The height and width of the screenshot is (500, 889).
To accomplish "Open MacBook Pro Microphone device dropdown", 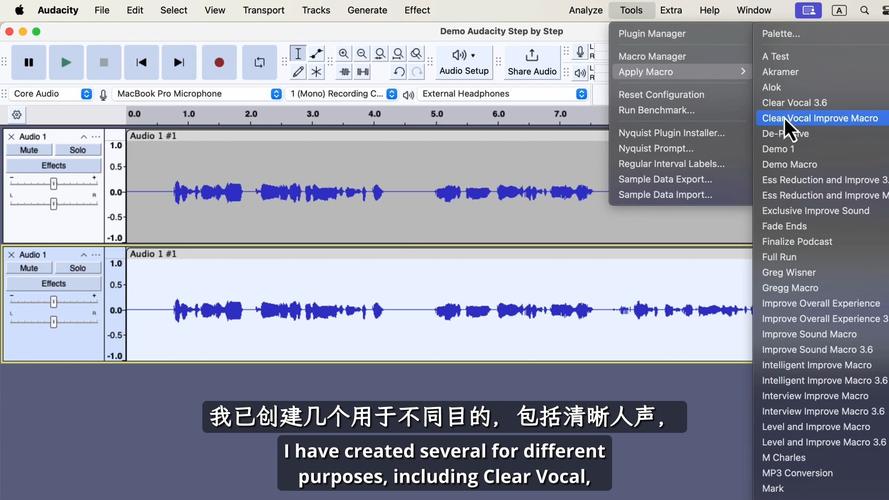I will tap(197, 94).
